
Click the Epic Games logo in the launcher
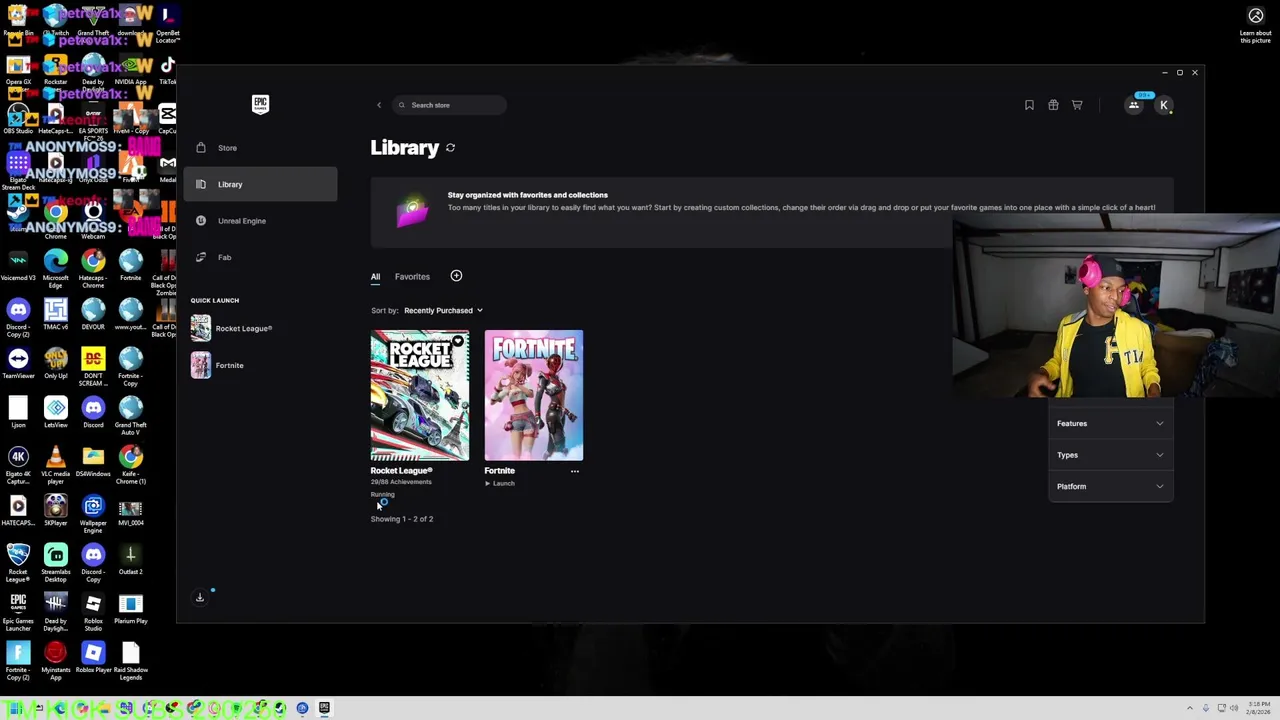[260, 104]
